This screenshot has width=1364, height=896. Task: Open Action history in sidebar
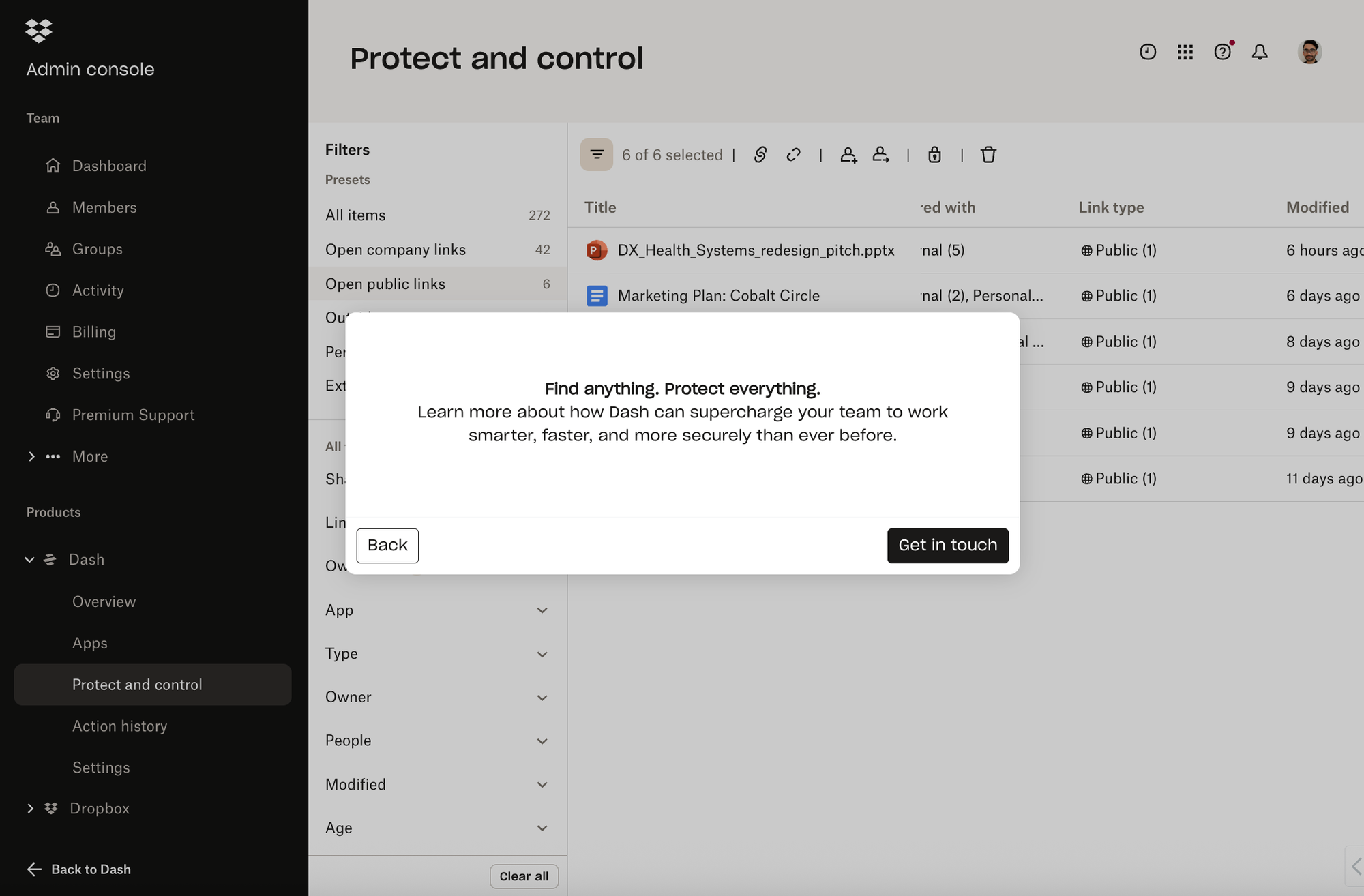click(x=119, y=726)
